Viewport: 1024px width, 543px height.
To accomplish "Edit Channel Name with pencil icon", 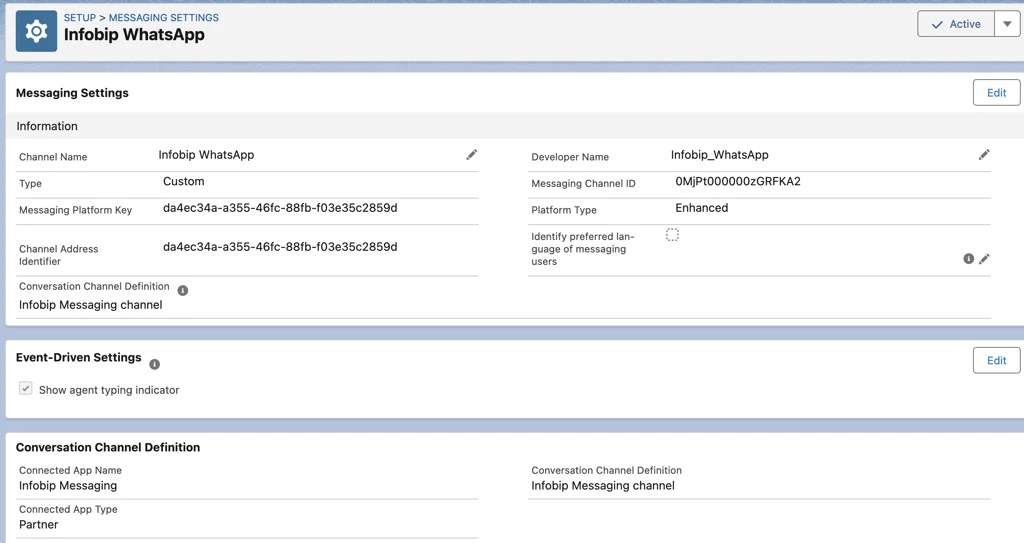I will 472,155.
